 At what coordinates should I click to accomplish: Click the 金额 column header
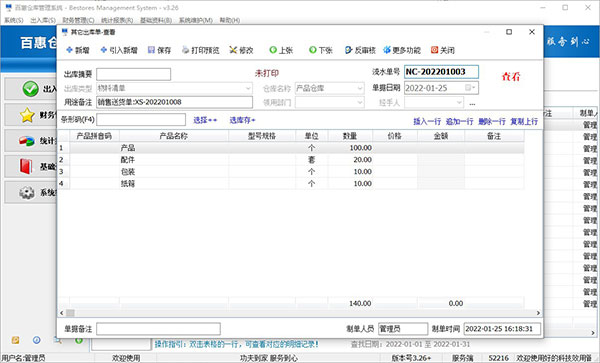click(441, 136)
